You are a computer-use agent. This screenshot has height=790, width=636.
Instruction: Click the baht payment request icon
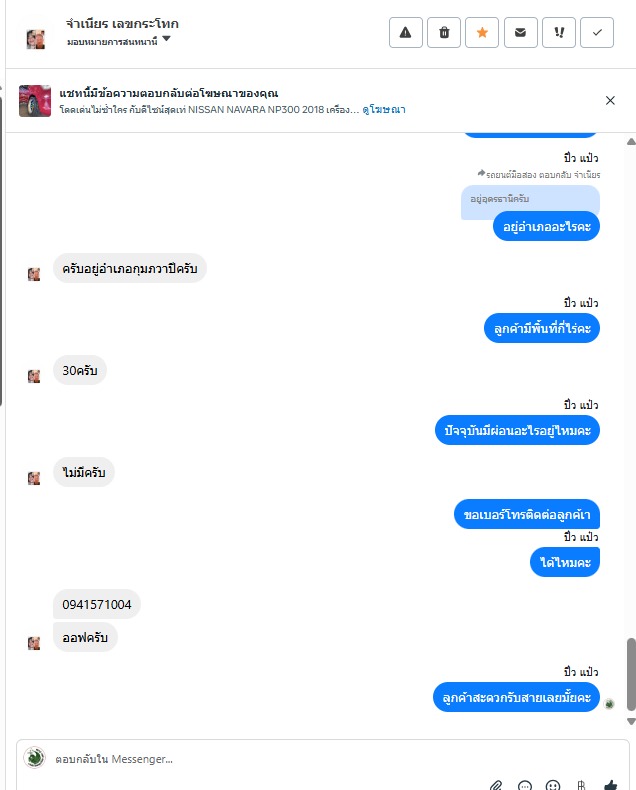pyautogui.click(x=581, y=786)
